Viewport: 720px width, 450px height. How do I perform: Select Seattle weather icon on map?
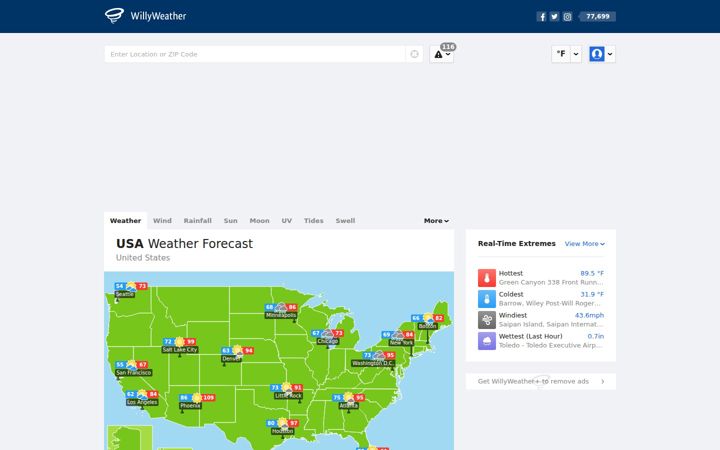[x=131, y=287]
